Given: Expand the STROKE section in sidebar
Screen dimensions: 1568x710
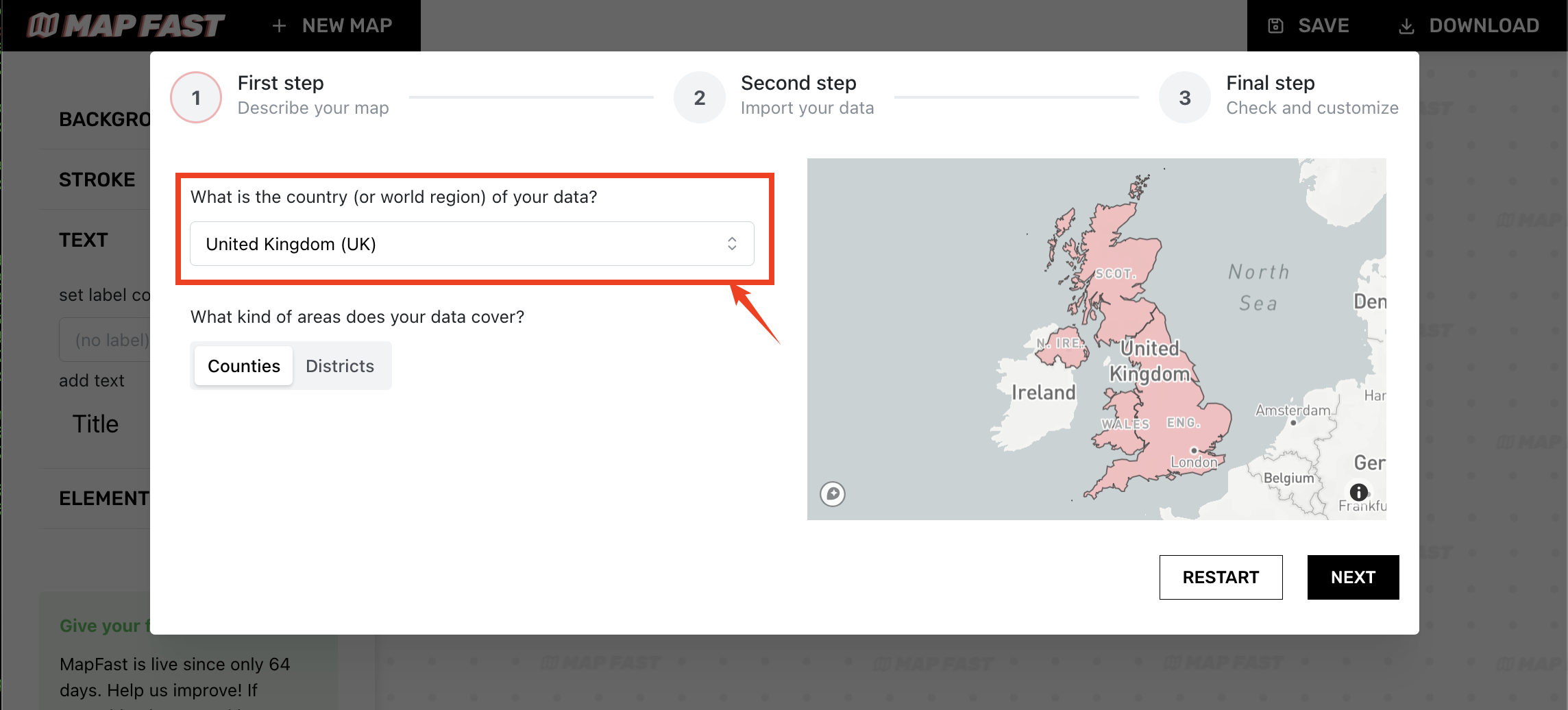Looking at the screenshot, I should click(x=97, y=180).
